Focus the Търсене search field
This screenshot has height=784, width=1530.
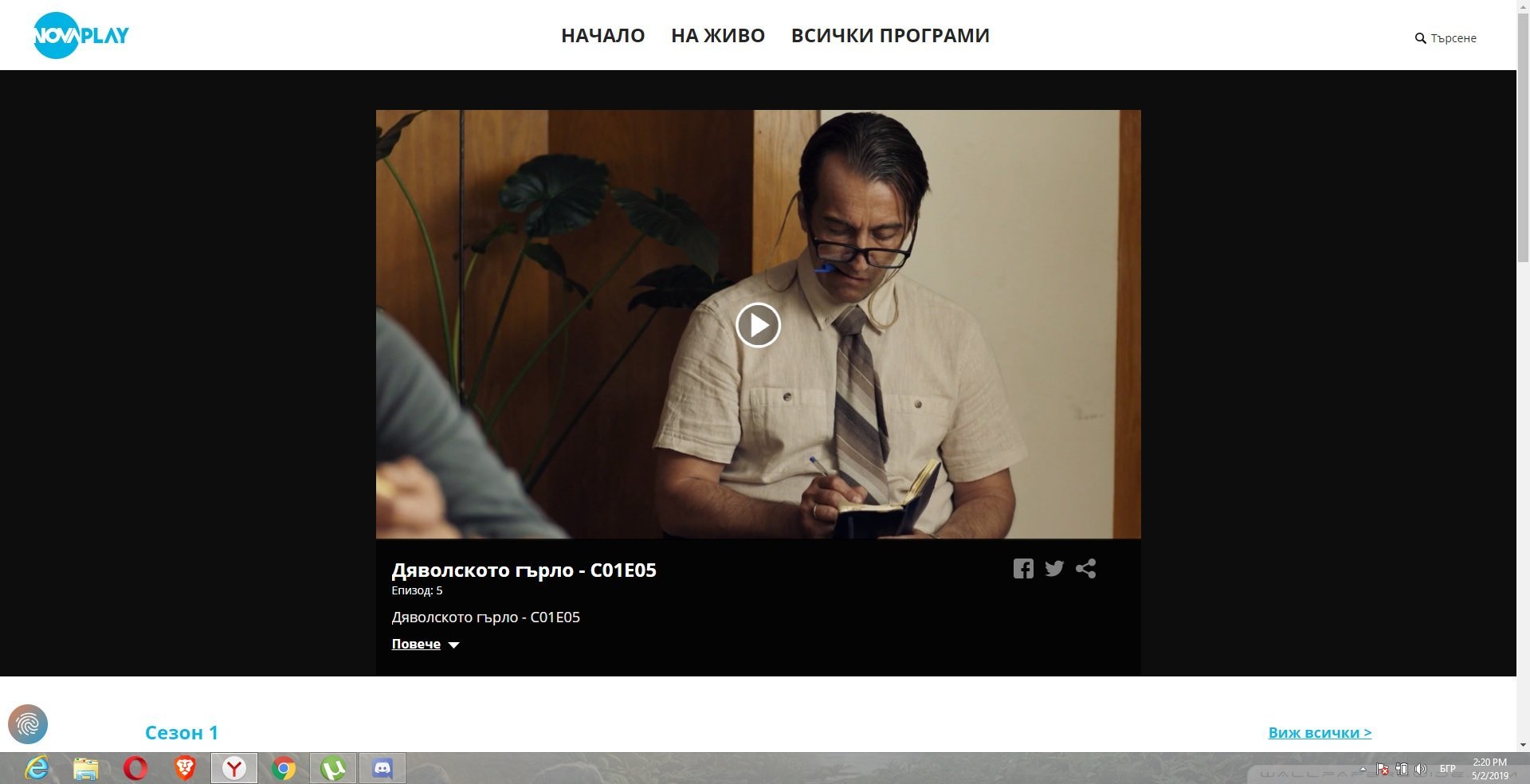pyautogui.click(x=1453, y=38)
